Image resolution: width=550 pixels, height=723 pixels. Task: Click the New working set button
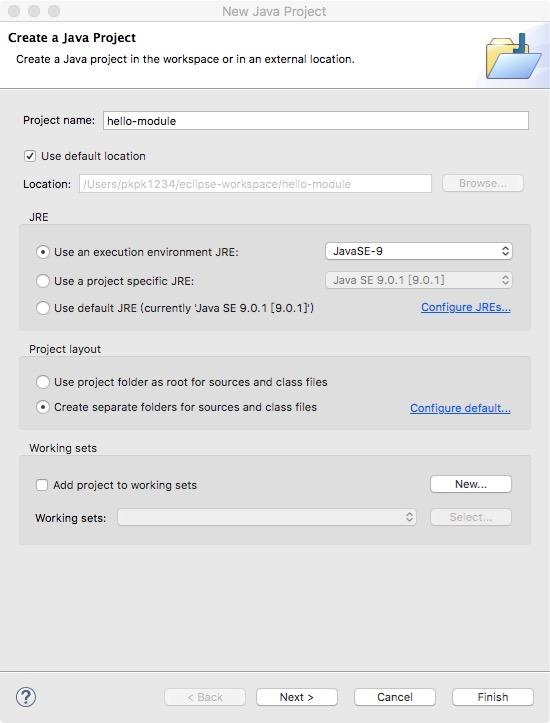pos(471,484)
